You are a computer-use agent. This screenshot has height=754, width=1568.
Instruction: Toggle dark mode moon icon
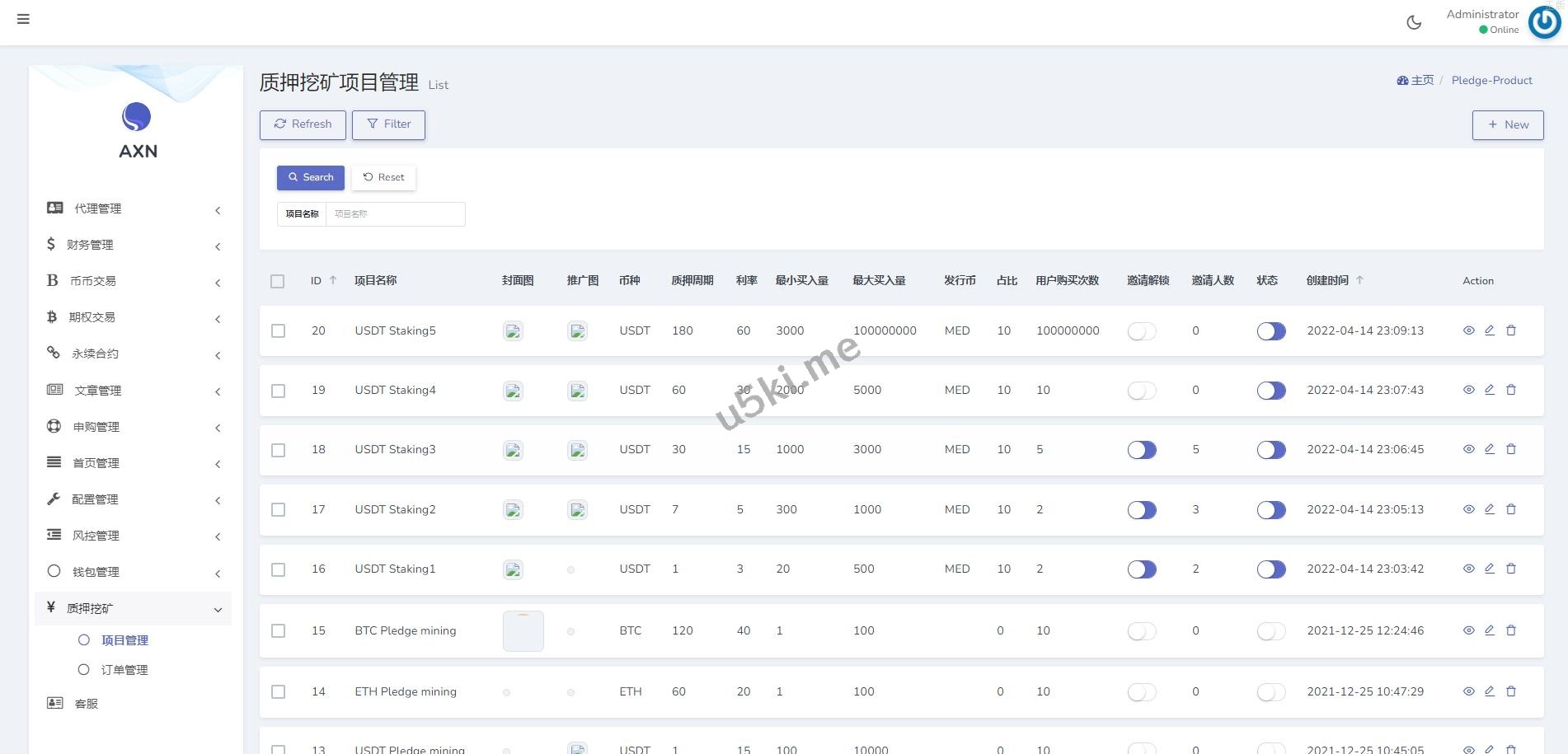tap(1414, 22)
